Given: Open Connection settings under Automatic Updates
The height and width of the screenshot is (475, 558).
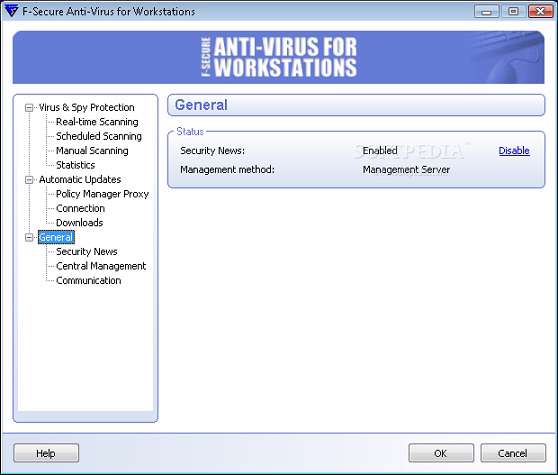Looking at the screenshot, I should click(x=80, y=209).
